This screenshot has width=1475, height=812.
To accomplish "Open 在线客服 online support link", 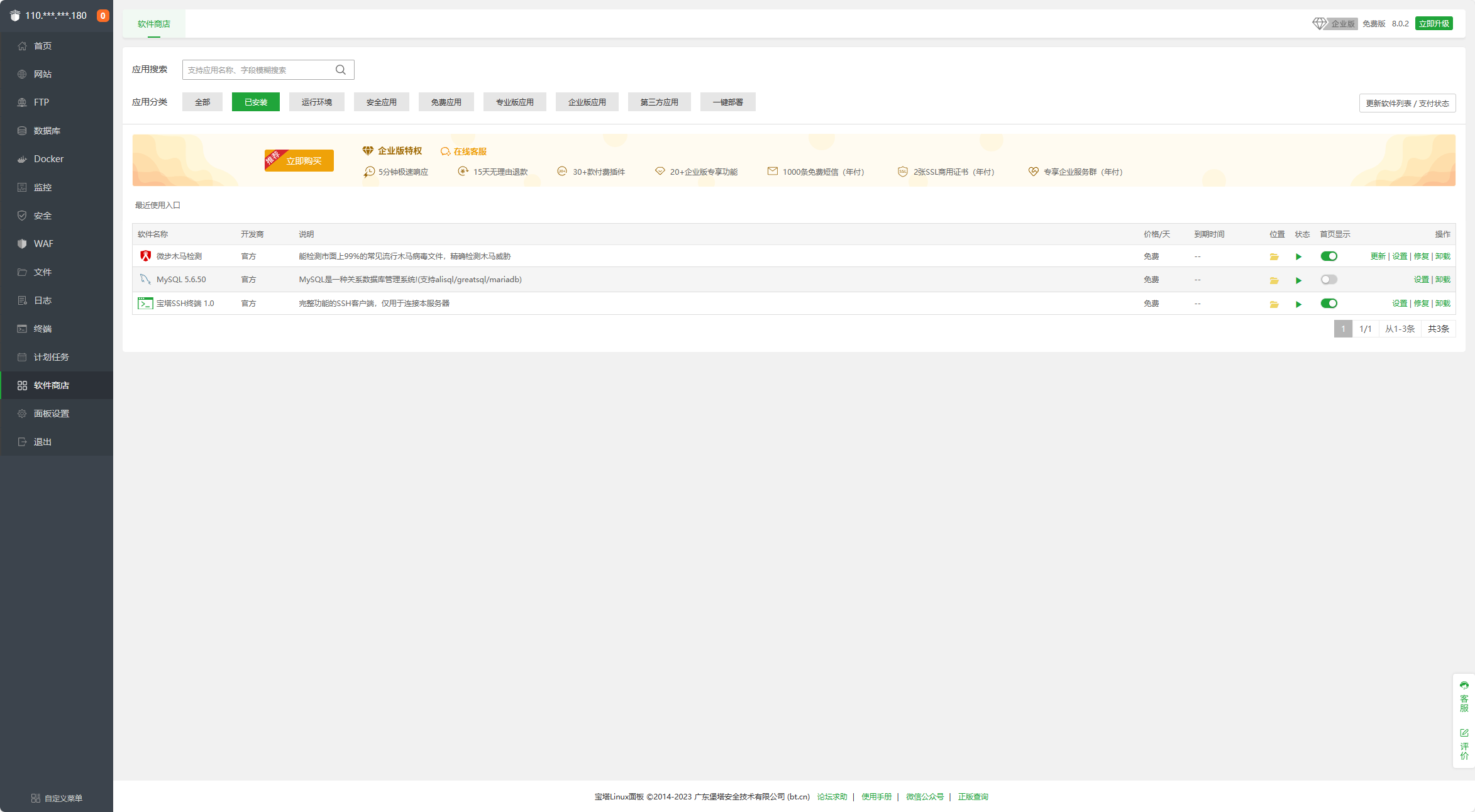I will point(464,151).
